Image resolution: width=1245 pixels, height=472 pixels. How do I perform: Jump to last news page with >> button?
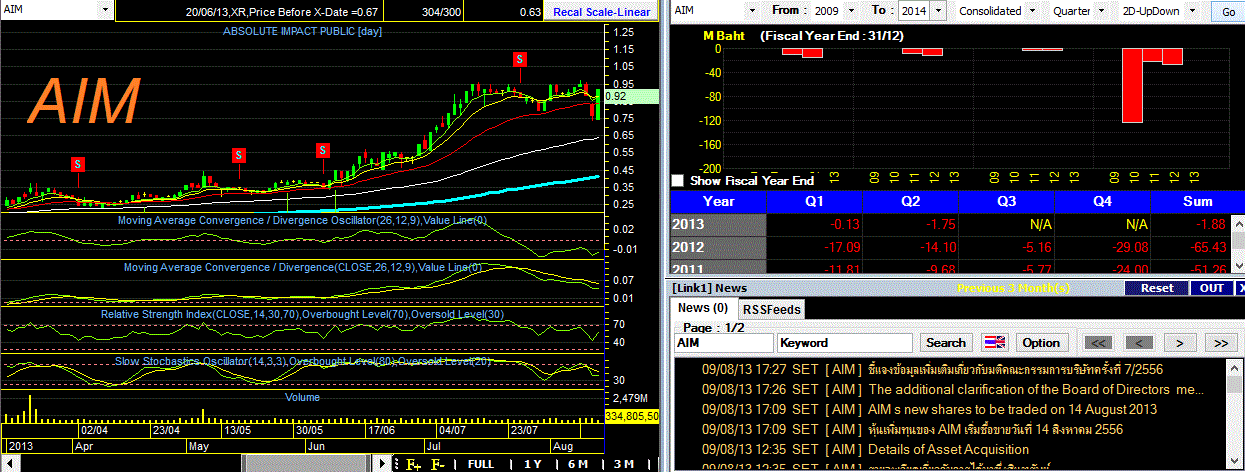(x=1220, y=342)
